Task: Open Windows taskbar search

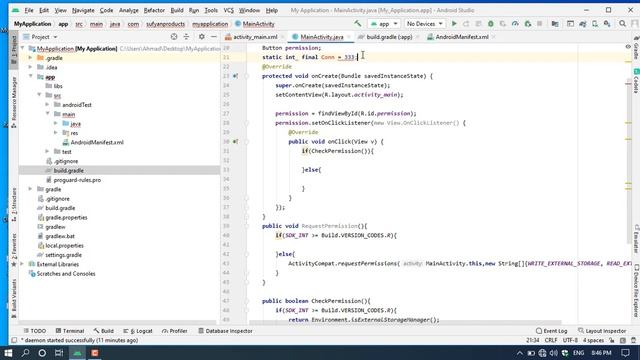Action: 25,353
